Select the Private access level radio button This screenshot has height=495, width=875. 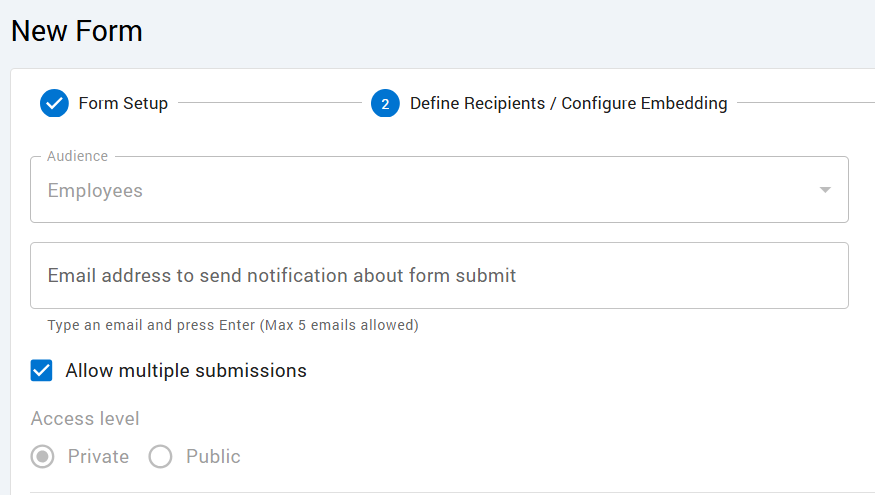point(42,457)
